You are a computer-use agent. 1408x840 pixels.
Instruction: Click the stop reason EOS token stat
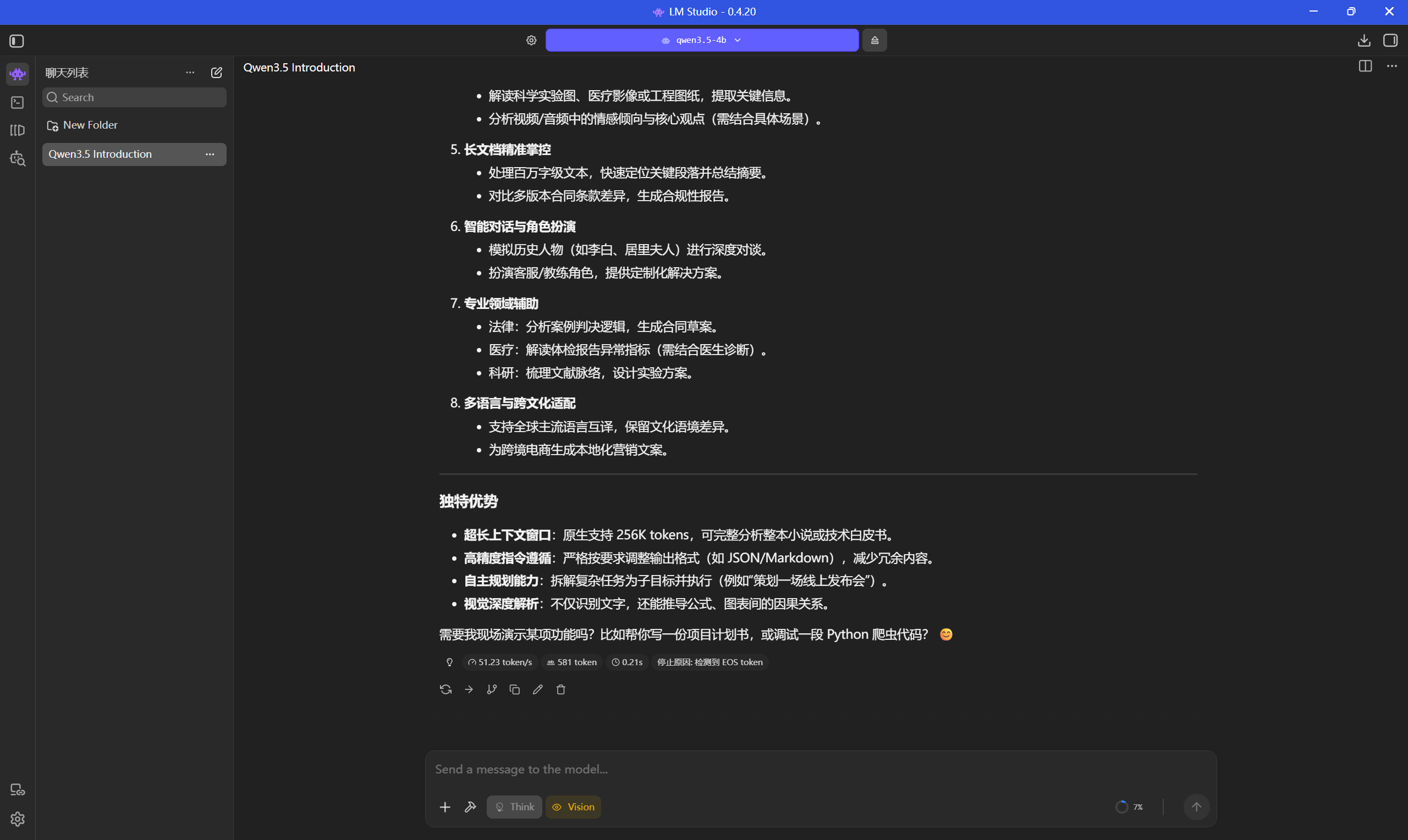coord(710,662)
